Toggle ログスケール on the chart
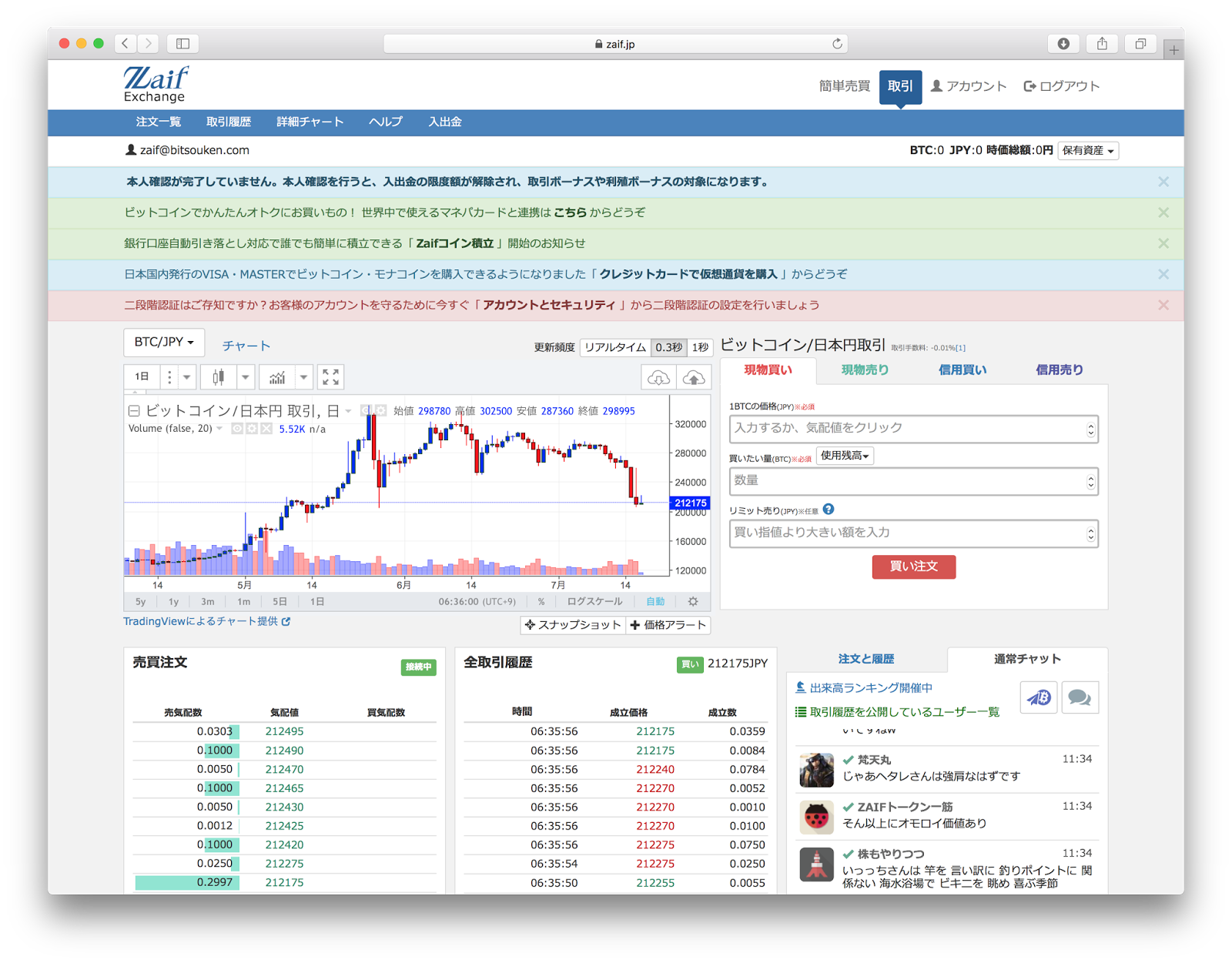 594,602
